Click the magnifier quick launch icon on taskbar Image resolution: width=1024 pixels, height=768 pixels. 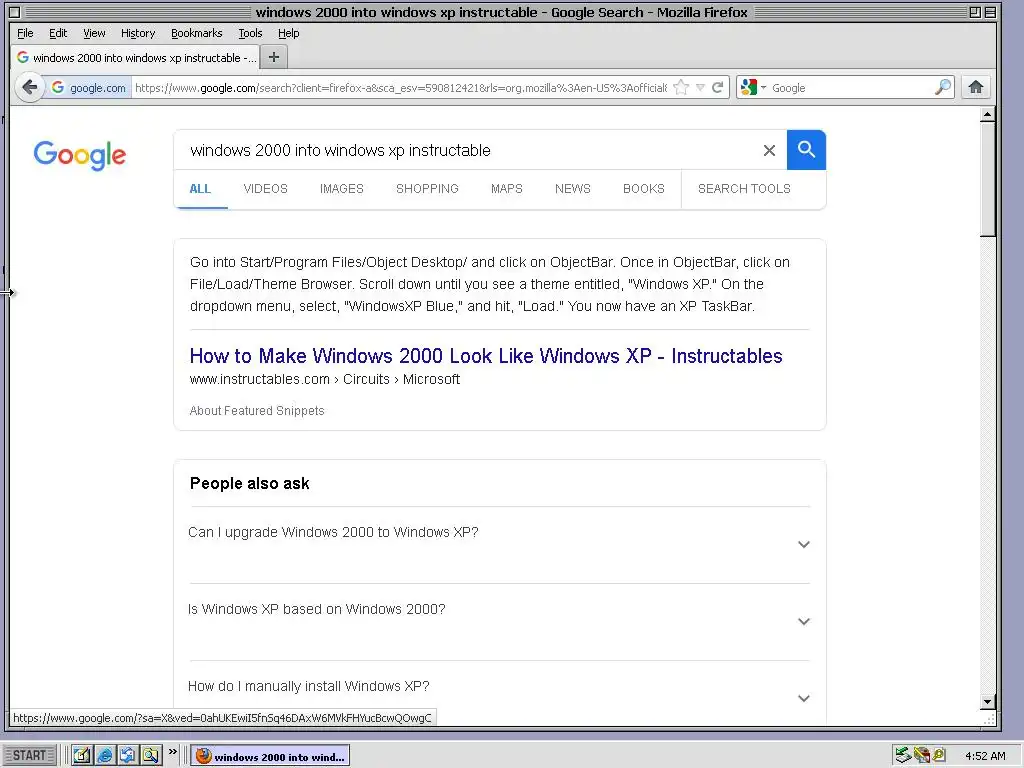(x=150, y=755)
